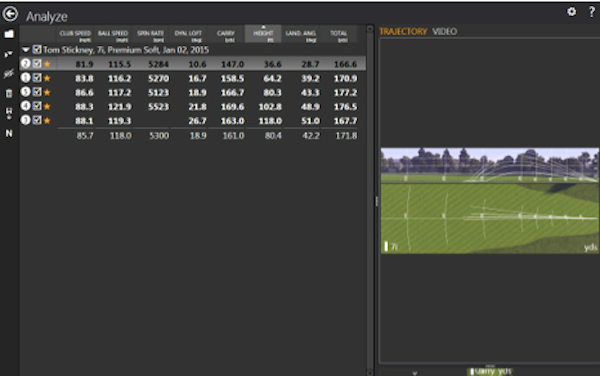
Task: Collapse the Tom Stickney session group
Action: click(x=26, y=50)
